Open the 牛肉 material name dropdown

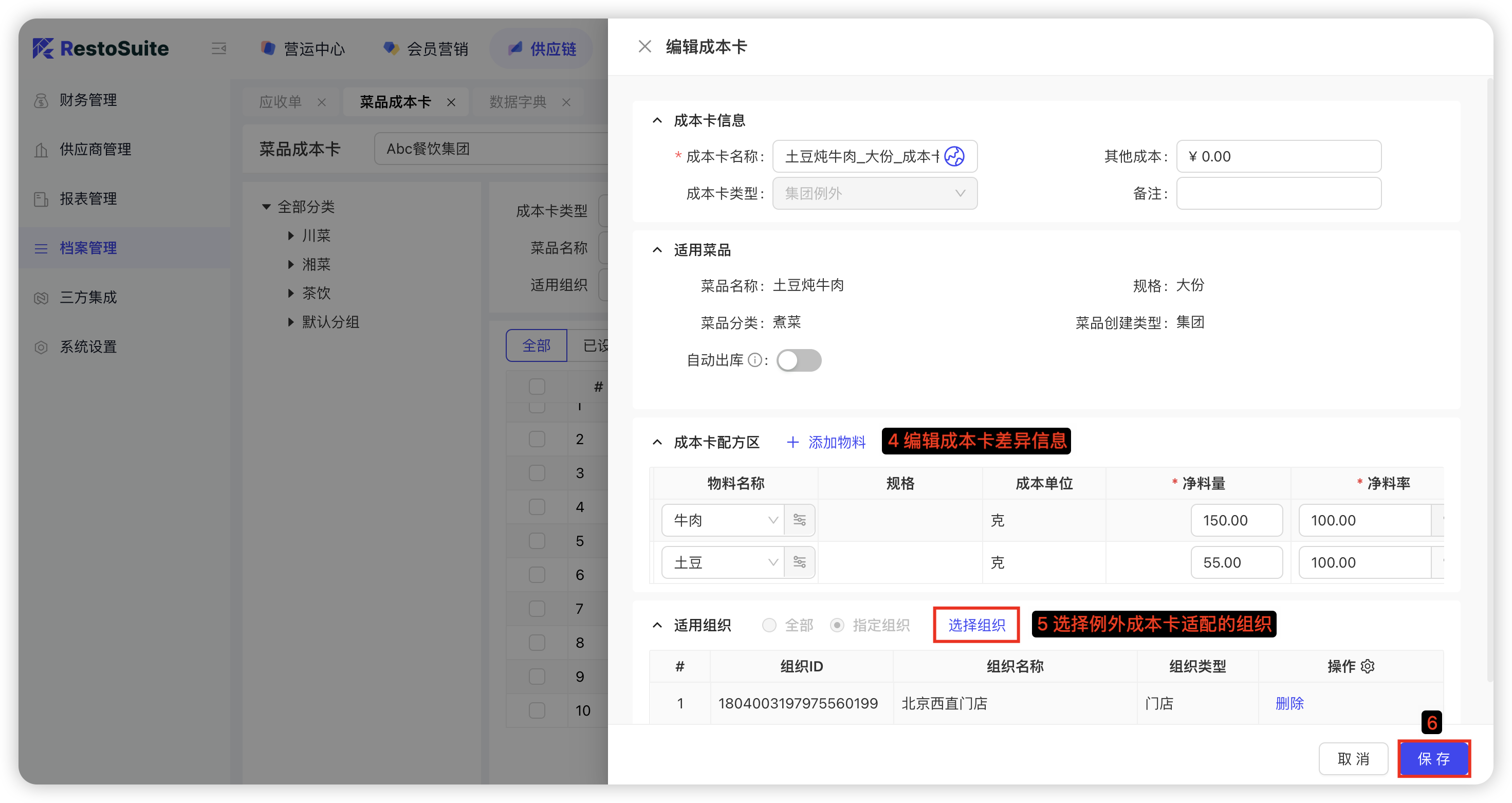click(723, 520)
